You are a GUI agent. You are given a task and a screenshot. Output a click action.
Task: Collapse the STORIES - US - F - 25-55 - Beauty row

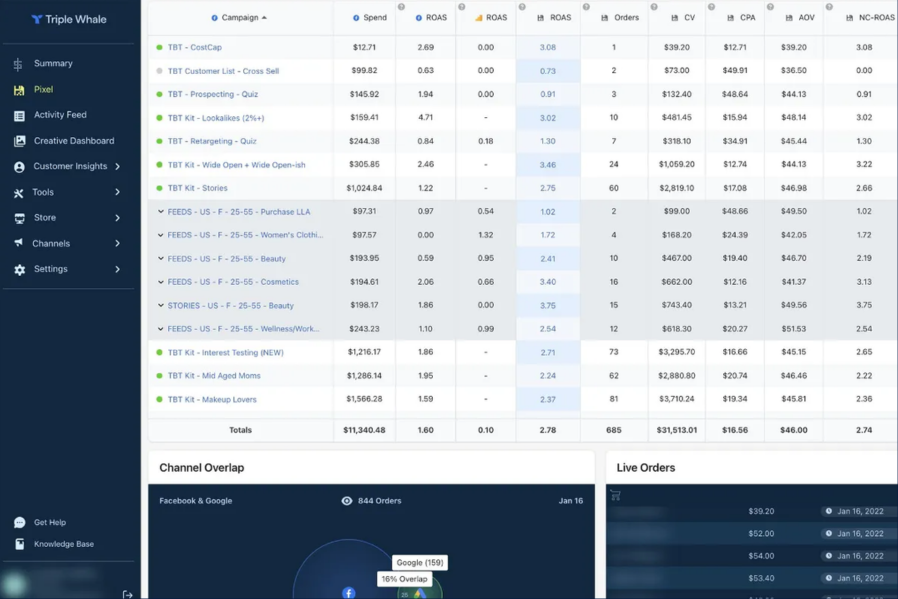160,306
